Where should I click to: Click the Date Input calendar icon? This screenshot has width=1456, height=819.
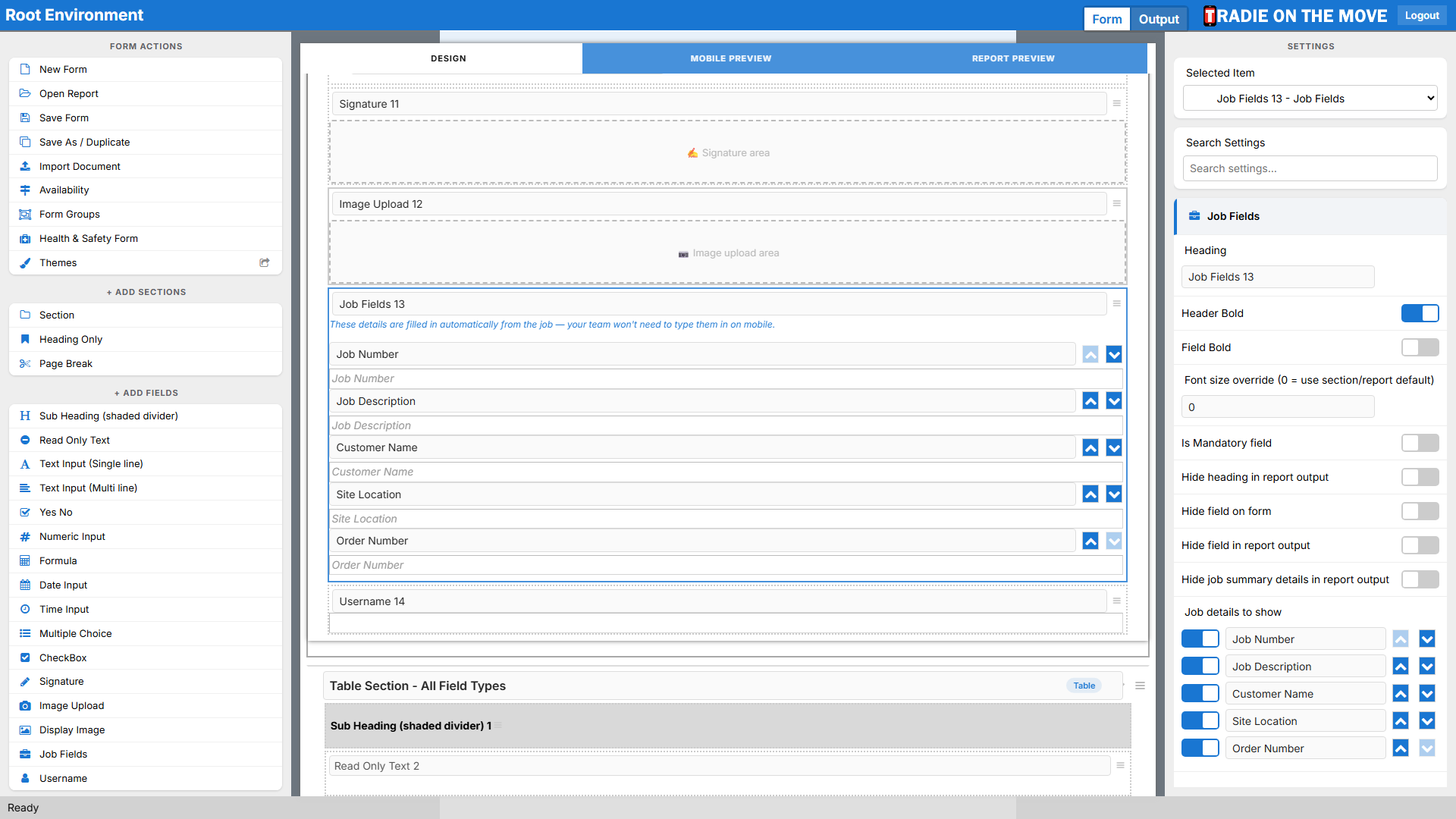[25, 585]
